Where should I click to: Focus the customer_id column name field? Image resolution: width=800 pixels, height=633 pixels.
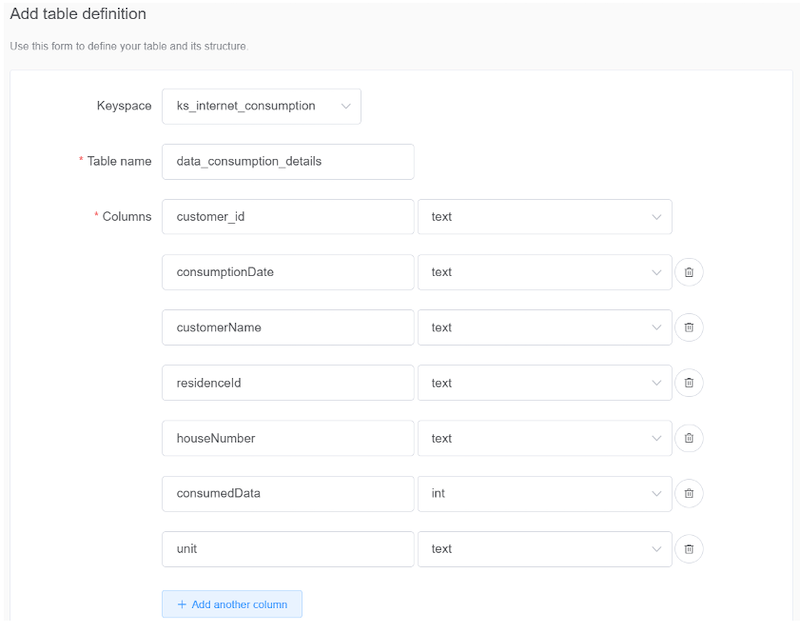288,216
